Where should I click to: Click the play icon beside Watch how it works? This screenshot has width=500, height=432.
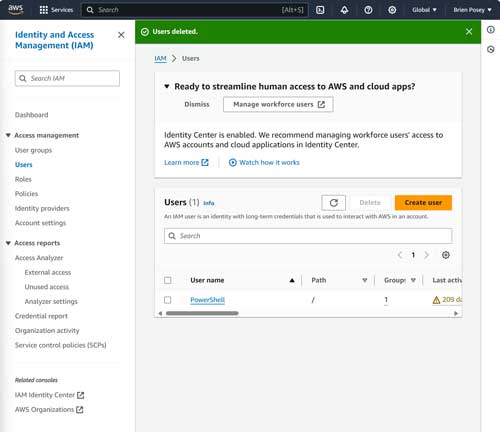[x=233, y=162]
